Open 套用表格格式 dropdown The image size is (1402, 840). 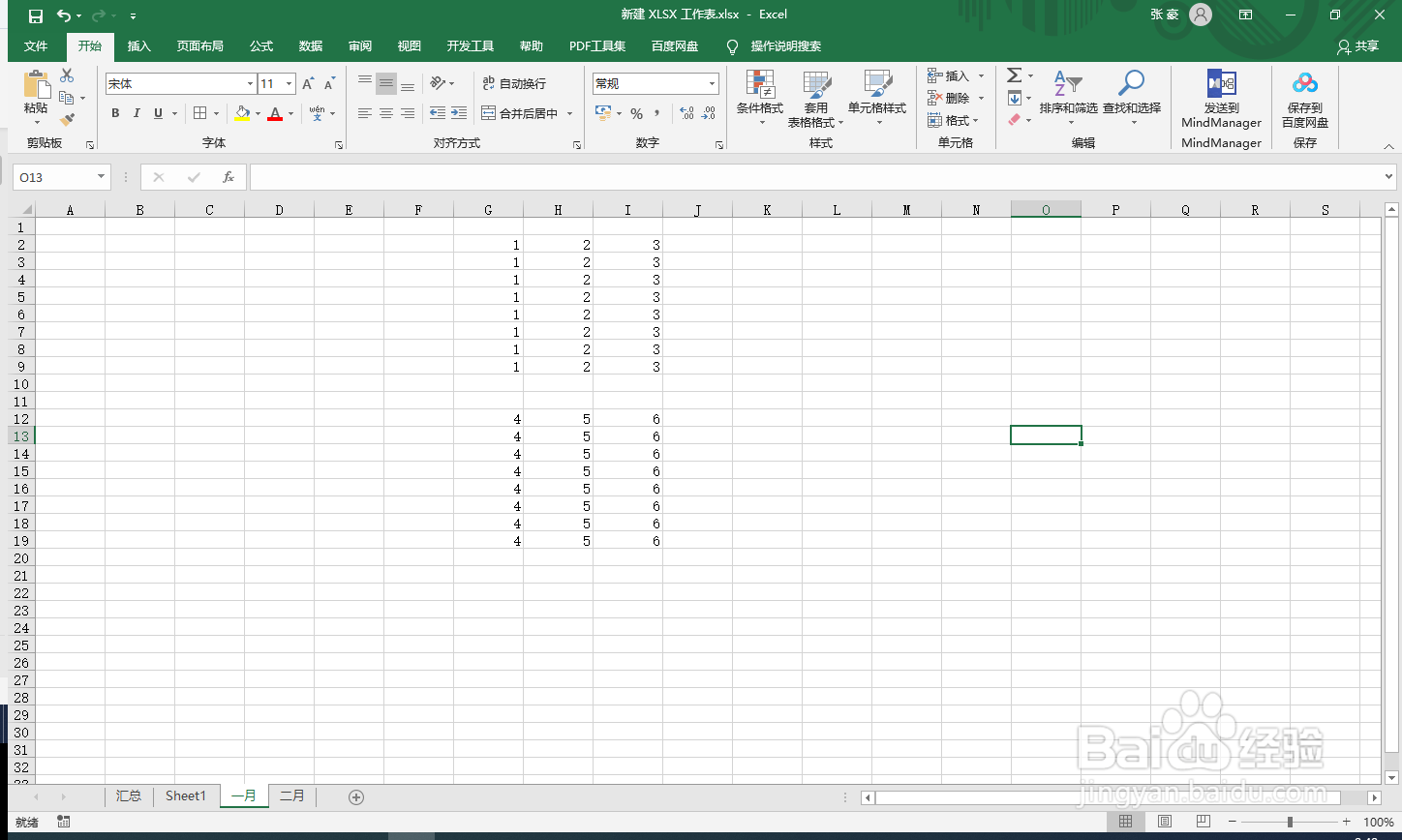[816, 99]
